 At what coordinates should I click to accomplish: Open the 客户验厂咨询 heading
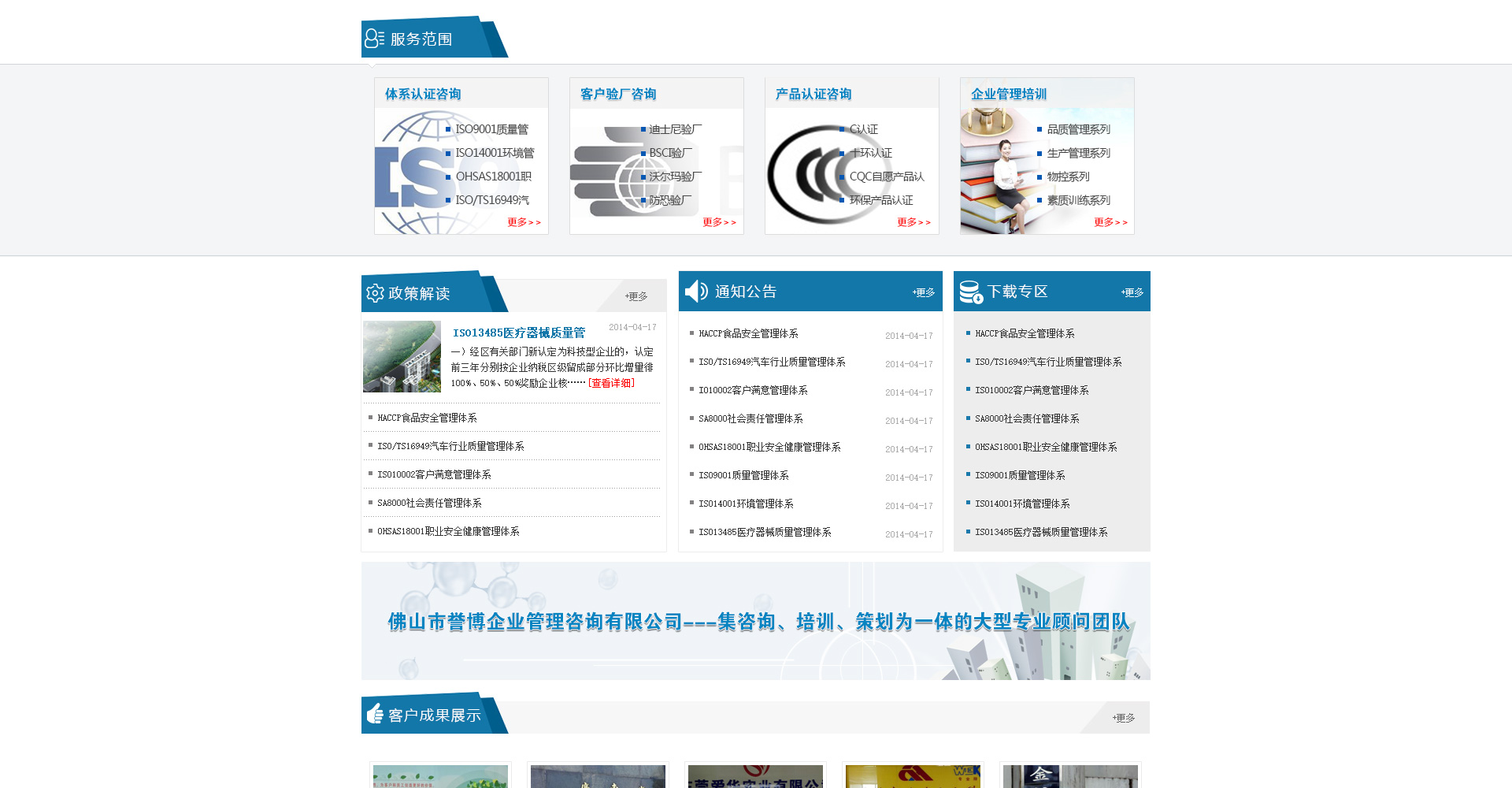(618, 94)
